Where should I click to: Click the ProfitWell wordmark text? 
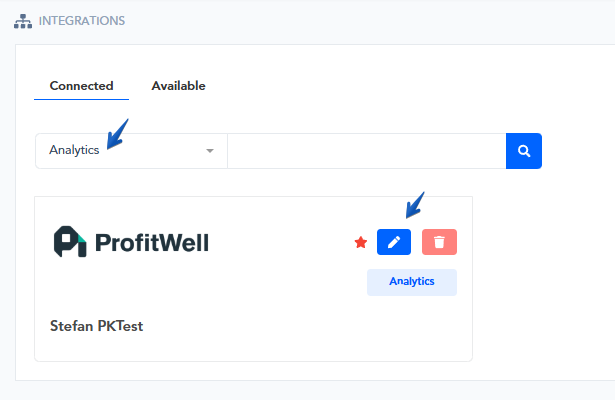(x=152, y=242)
